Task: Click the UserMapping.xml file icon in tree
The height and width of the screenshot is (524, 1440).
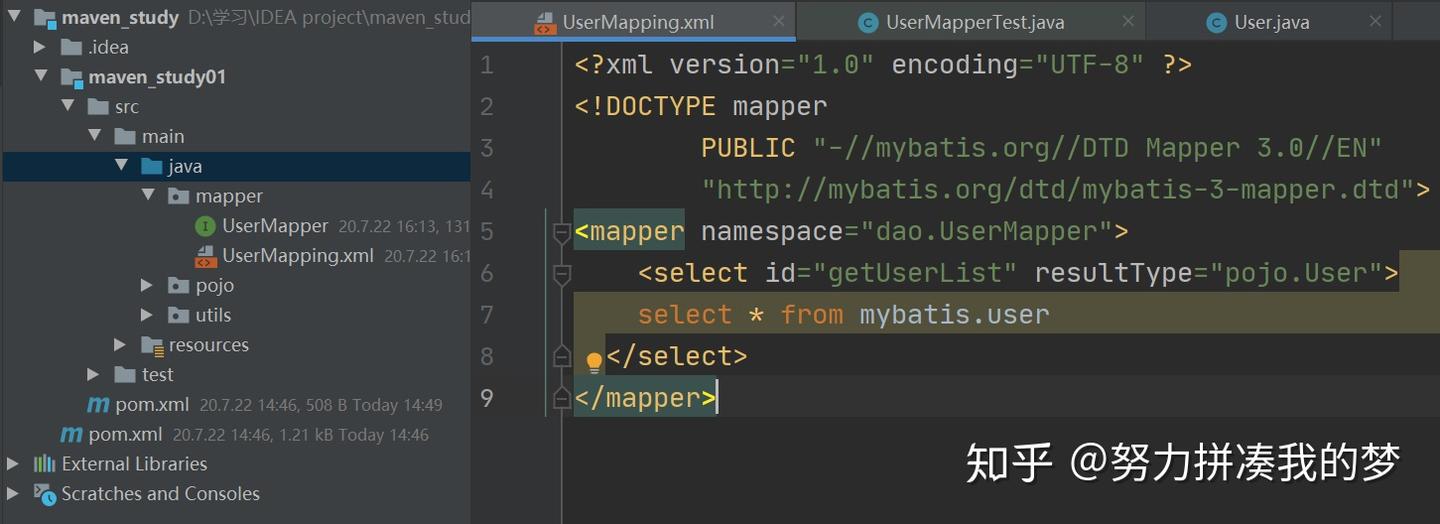Action: (205, 256)
